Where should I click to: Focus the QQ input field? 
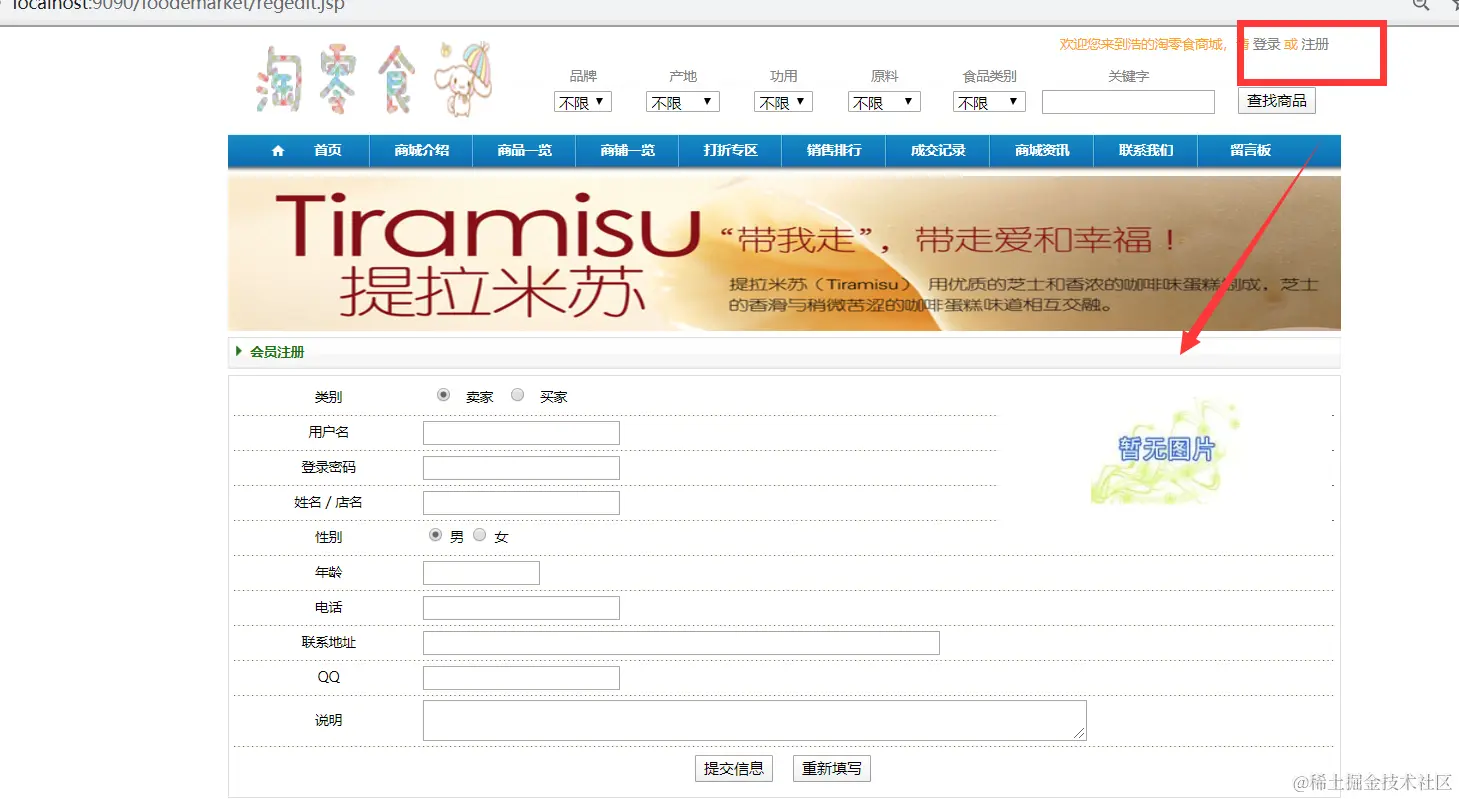[521, 678]
